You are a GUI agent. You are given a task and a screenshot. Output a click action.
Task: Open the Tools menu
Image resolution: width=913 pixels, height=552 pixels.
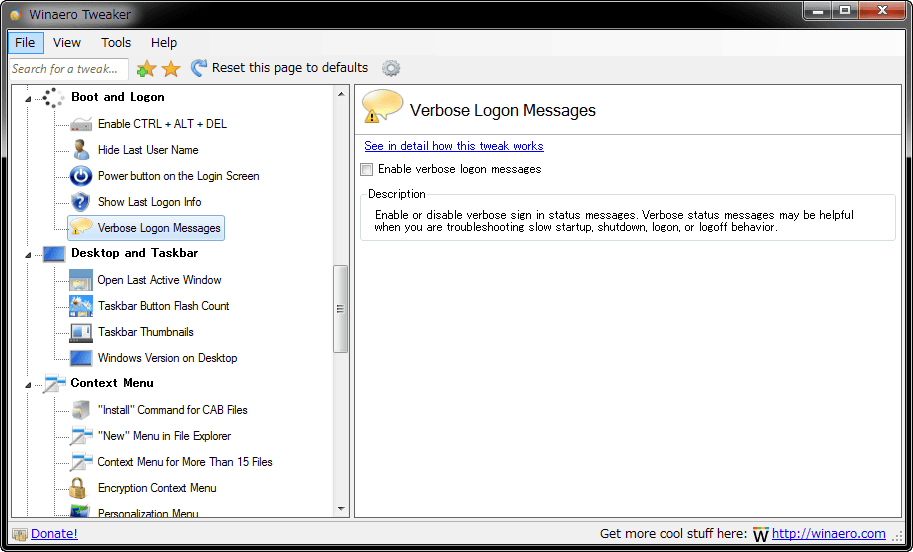116,43
